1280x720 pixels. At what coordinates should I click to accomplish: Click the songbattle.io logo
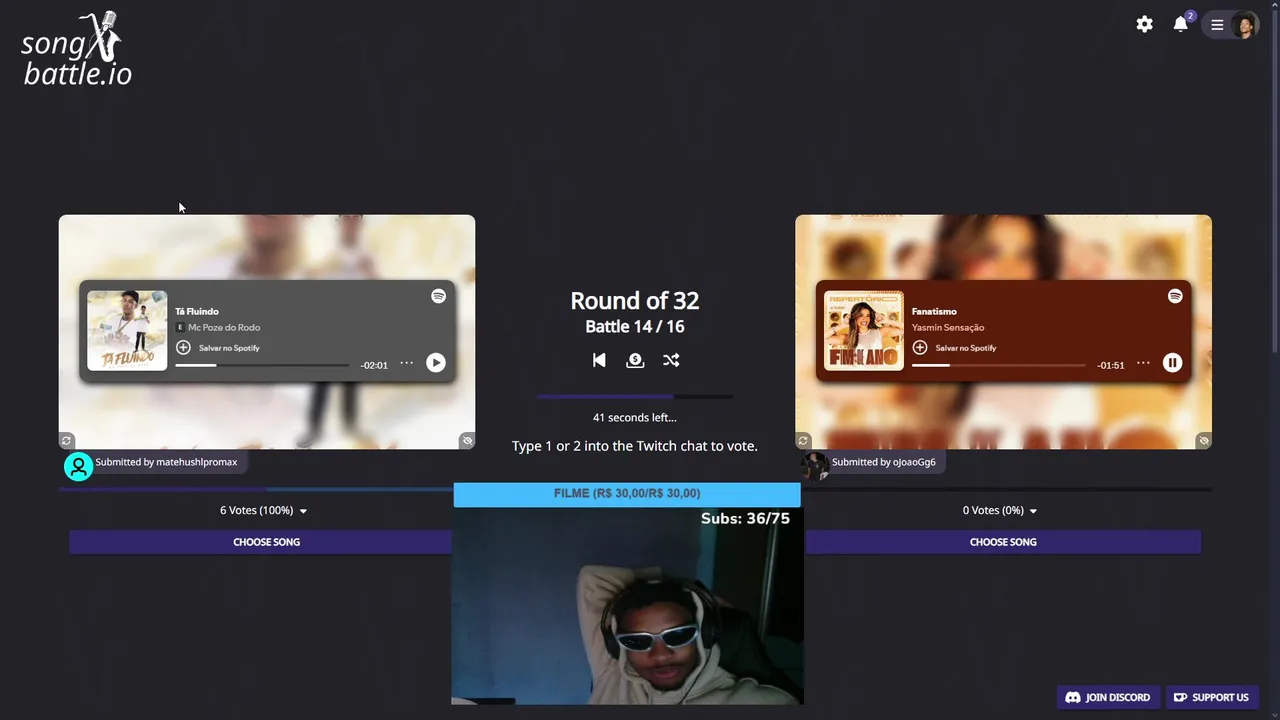point(76,48)
